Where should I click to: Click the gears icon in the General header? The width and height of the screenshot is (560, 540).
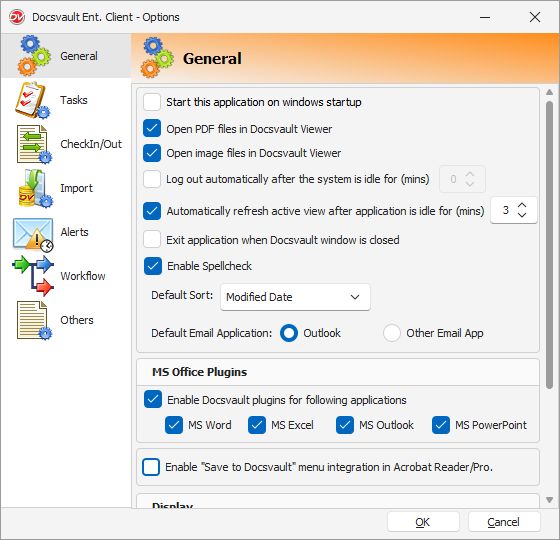click(x=157, y=58)
